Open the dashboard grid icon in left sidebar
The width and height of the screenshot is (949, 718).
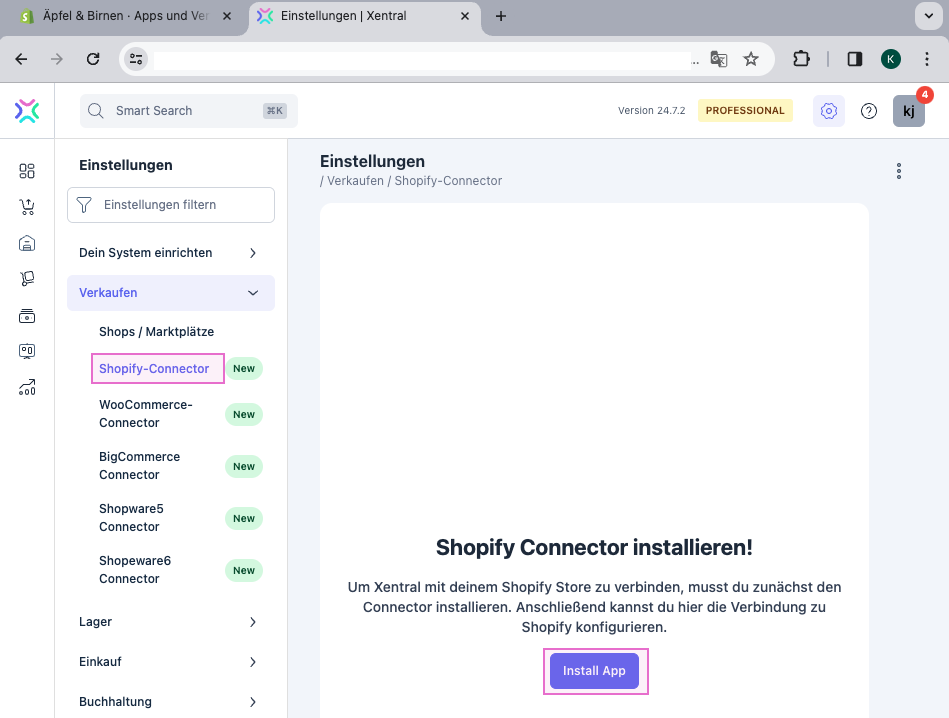click(x=27, y=171)
